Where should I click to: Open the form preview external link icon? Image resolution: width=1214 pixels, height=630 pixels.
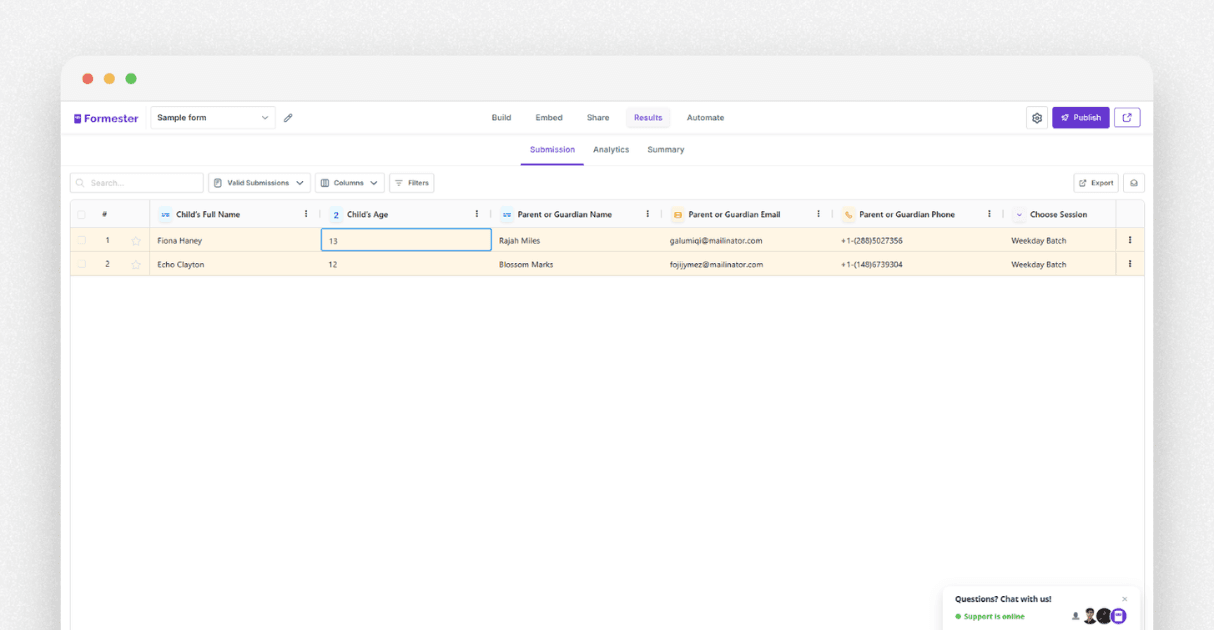pyautogui.click(x=1127, y=117)
